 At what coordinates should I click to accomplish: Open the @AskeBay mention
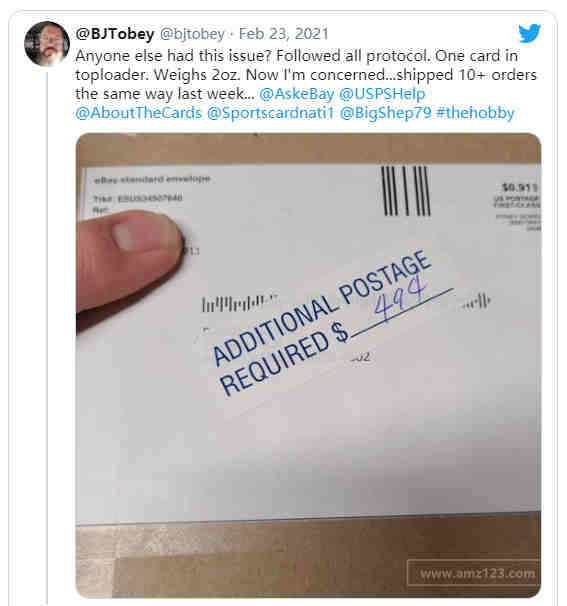pyautogui.click(x=296, y=94)
